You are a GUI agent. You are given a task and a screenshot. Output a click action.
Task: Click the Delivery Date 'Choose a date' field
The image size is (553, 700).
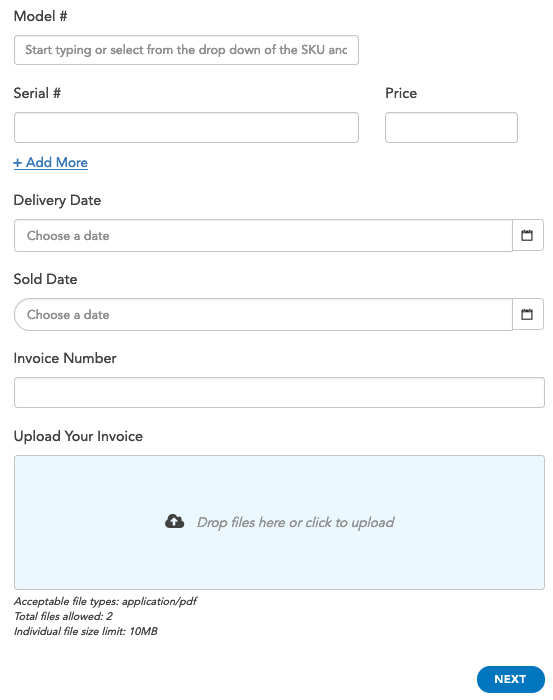click(x=263, y=235)
